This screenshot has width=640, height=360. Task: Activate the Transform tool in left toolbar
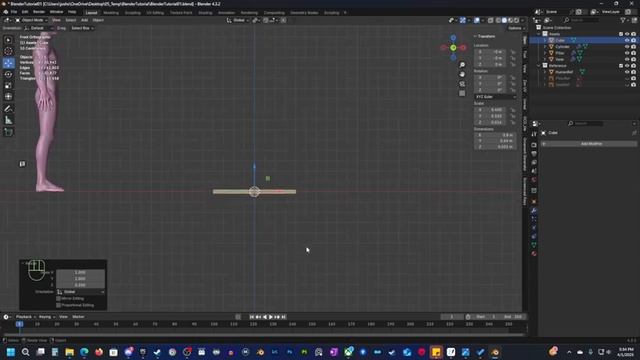pos(8,97)
